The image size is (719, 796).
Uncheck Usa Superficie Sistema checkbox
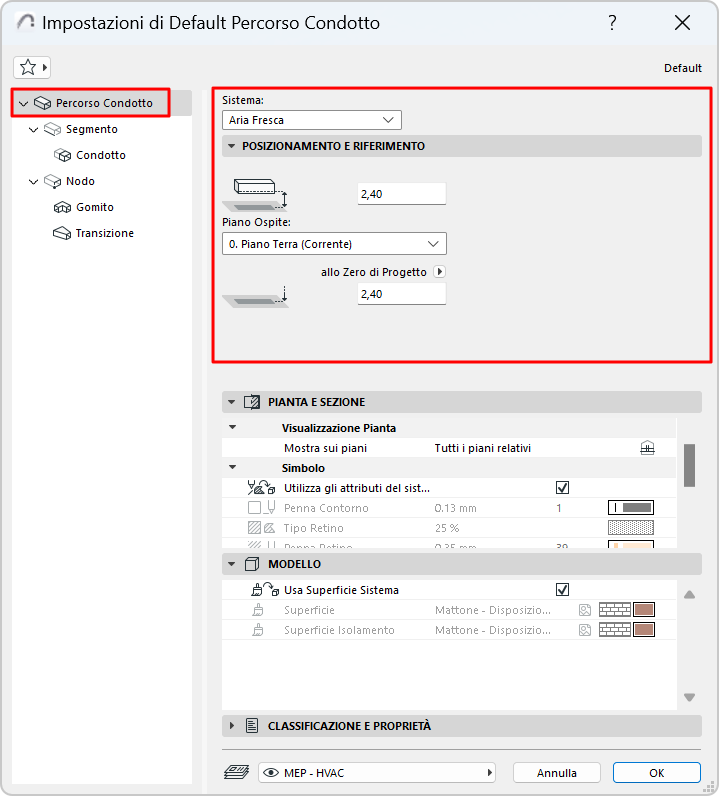(562, 590)
